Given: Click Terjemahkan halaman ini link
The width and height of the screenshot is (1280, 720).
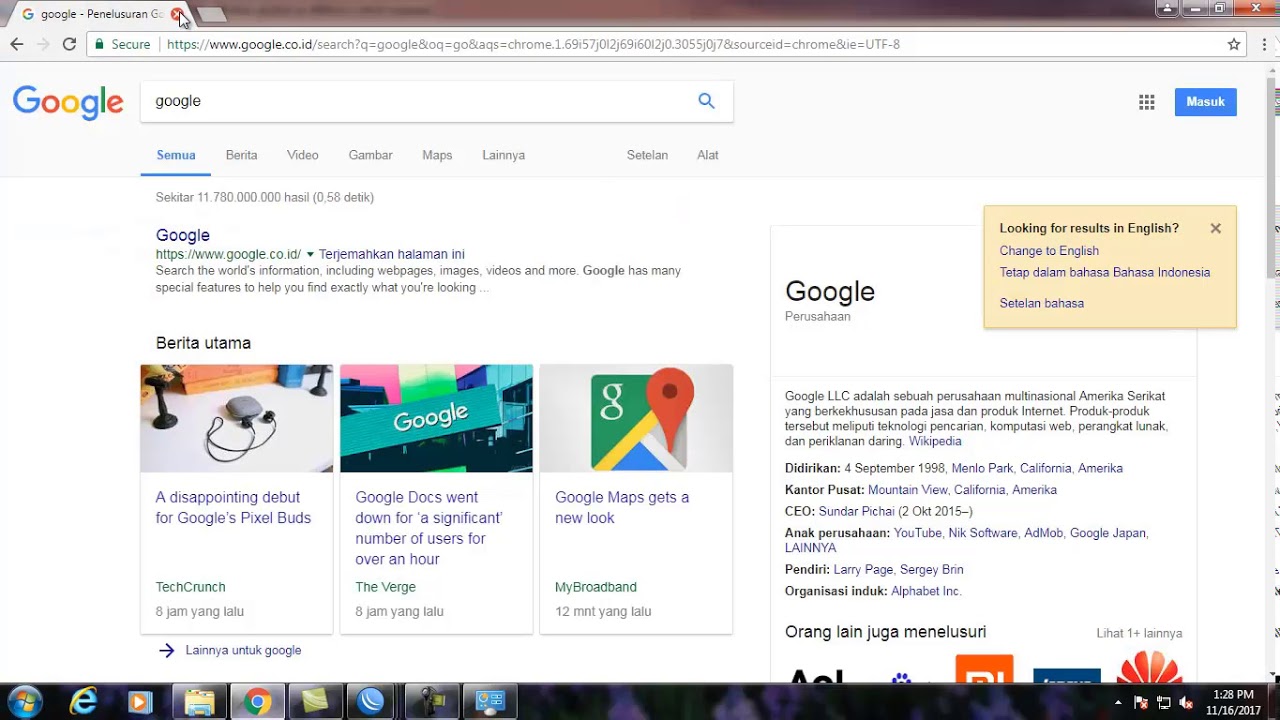Looking at the screenshot, I should pyautogui.click(x=392, y=255).
